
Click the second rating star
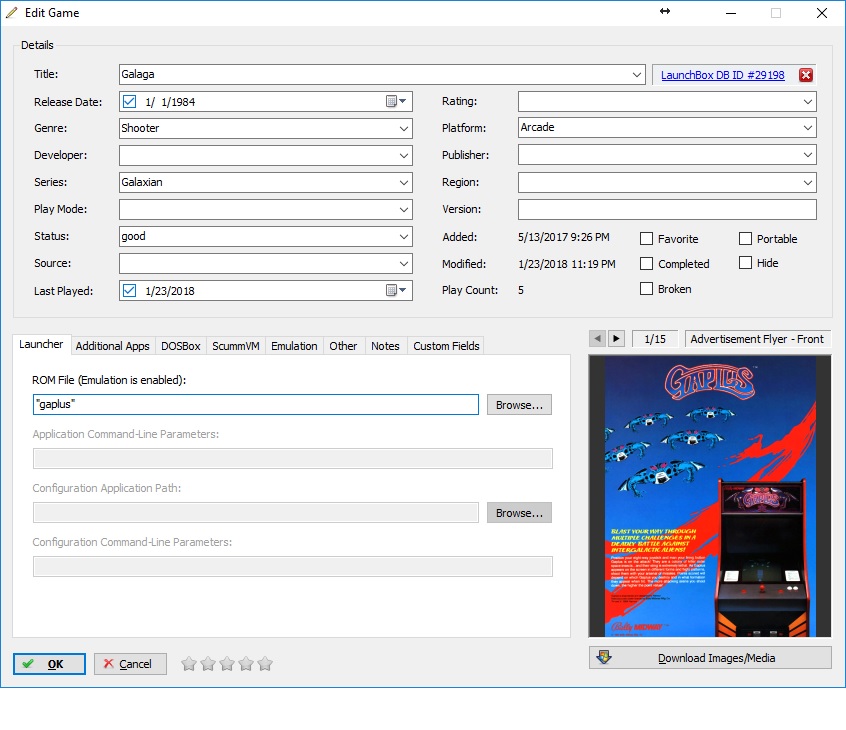208,664
